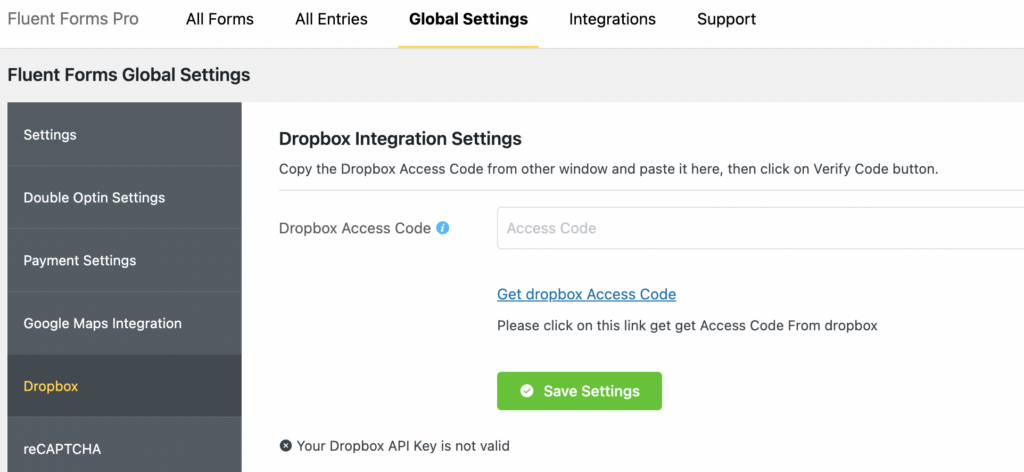Select the Global Settings tab
This screenshot has height=472, width=1024.
468,19
